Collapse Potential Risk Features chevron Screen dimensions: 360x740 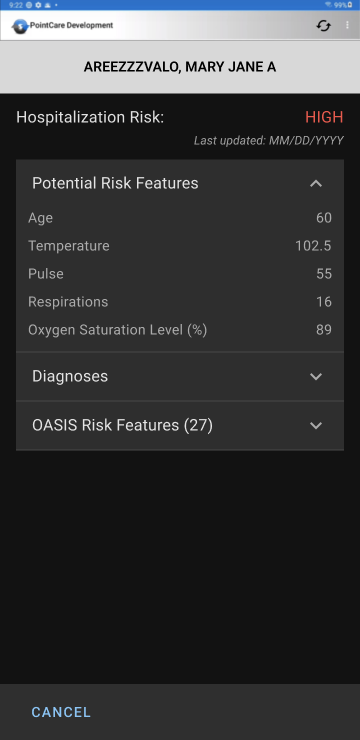click(x=316, y=183)
